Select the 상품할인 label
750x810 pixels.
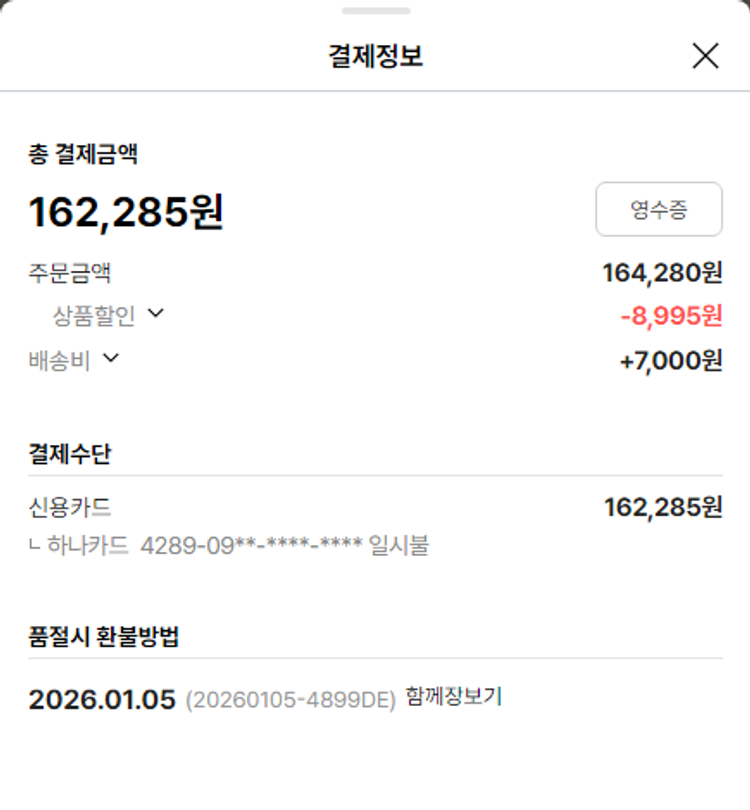(93, 316)
